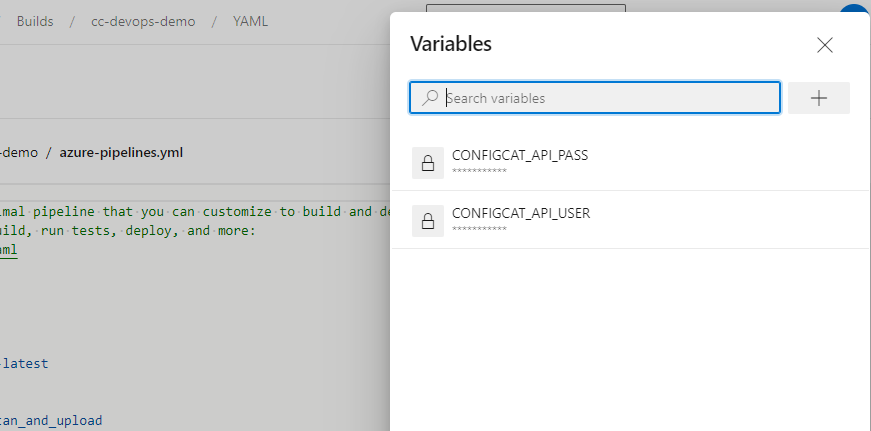Close the Variables panel with X
This screenshot has width=871, height=431.
[x=825, y=45]
